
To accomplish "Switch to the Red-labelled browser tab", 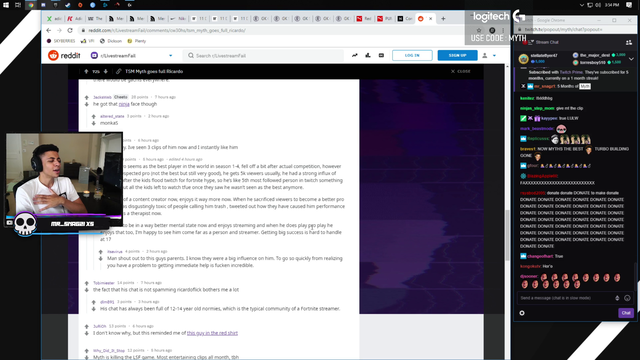I will [364, 19].
